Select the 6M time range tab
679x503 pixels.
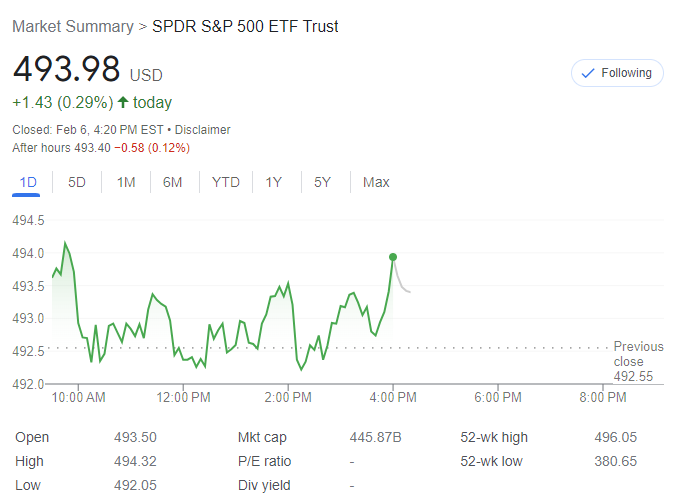tap(173, 182)
